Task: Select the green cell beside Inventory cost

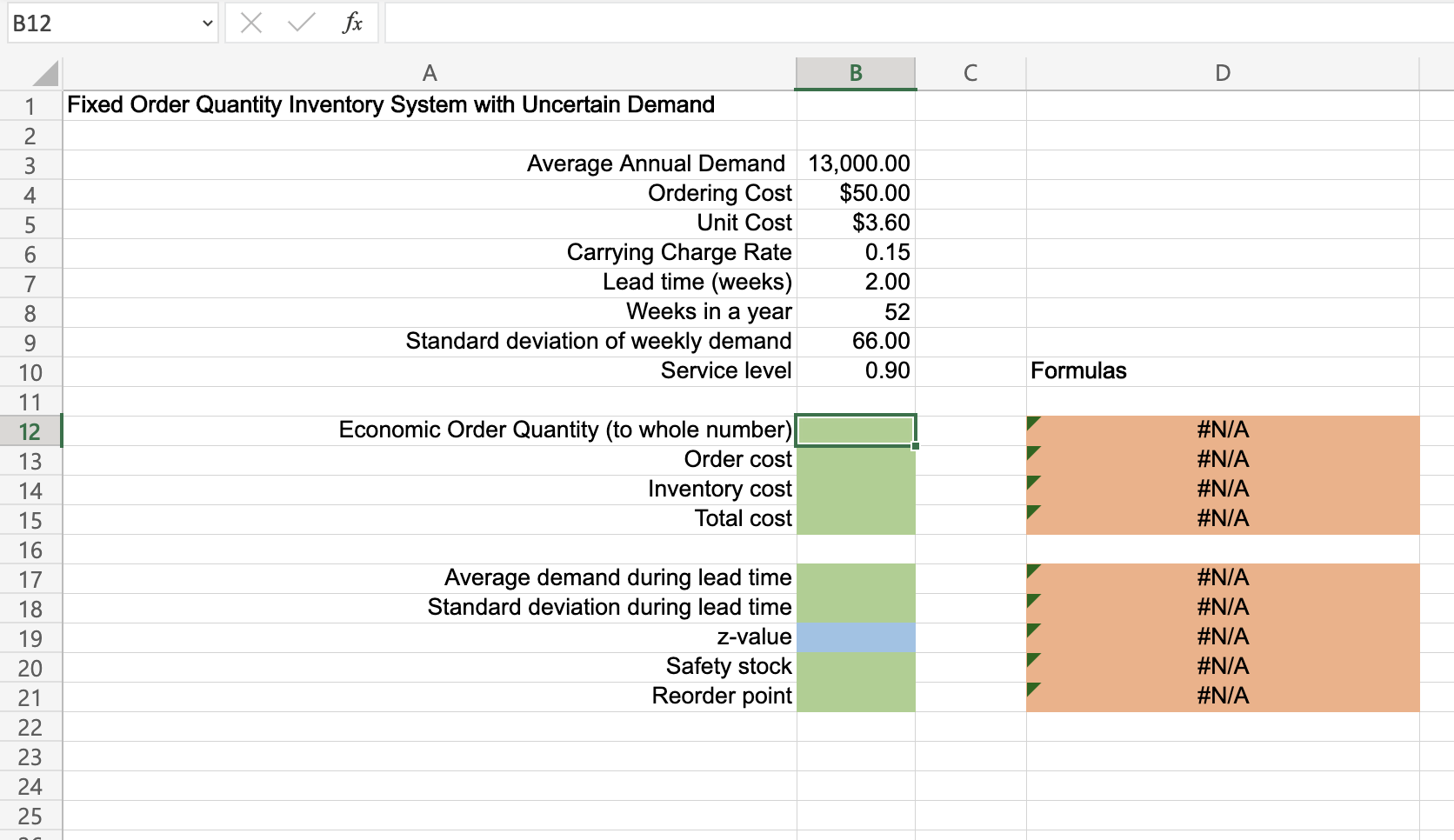Action: click(856, 490)
